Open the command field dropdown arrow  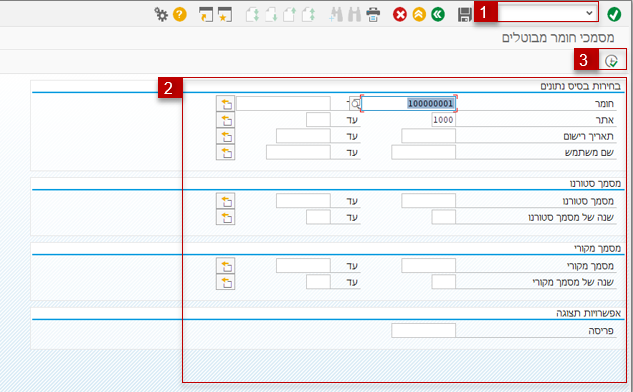tap(589, 13)
